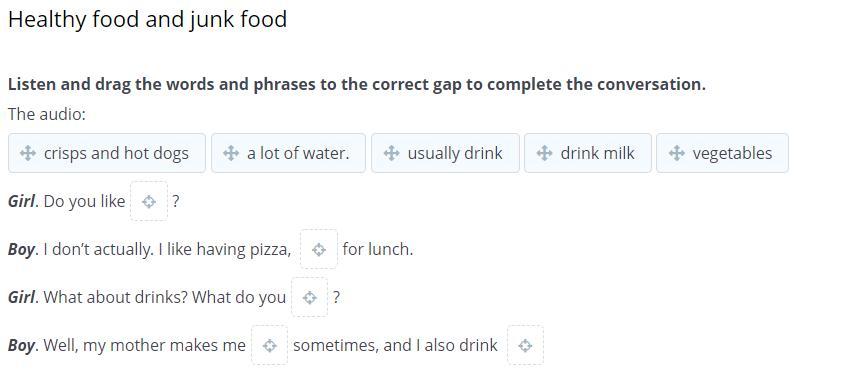The height and width of the screenshot is (384, 848).
Task: Click move icon on 'a lot of water.' chip
Action: 231,154
